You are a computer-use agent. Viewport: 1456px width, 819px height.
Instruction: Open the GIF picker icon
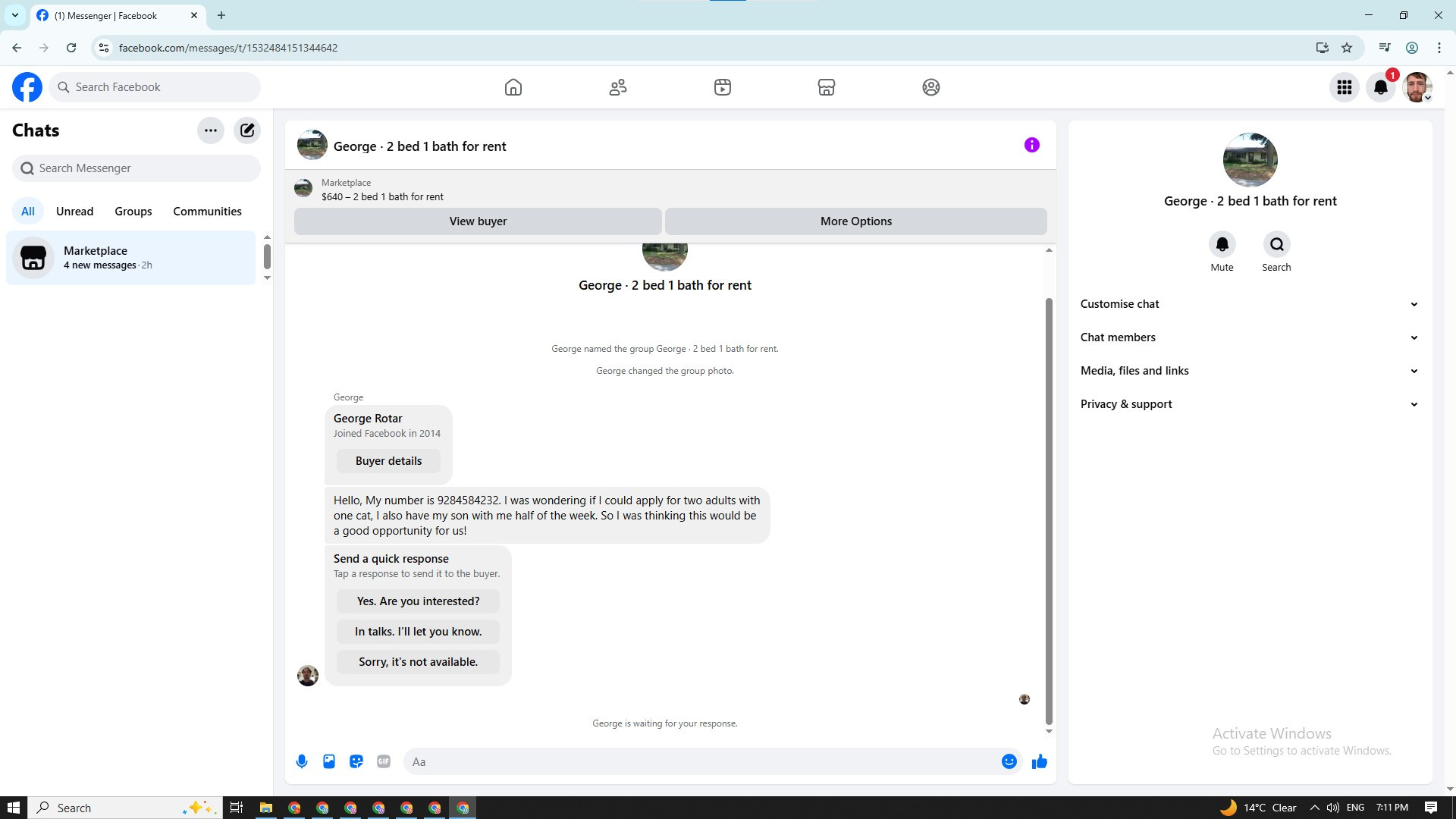tap(384, 761)
